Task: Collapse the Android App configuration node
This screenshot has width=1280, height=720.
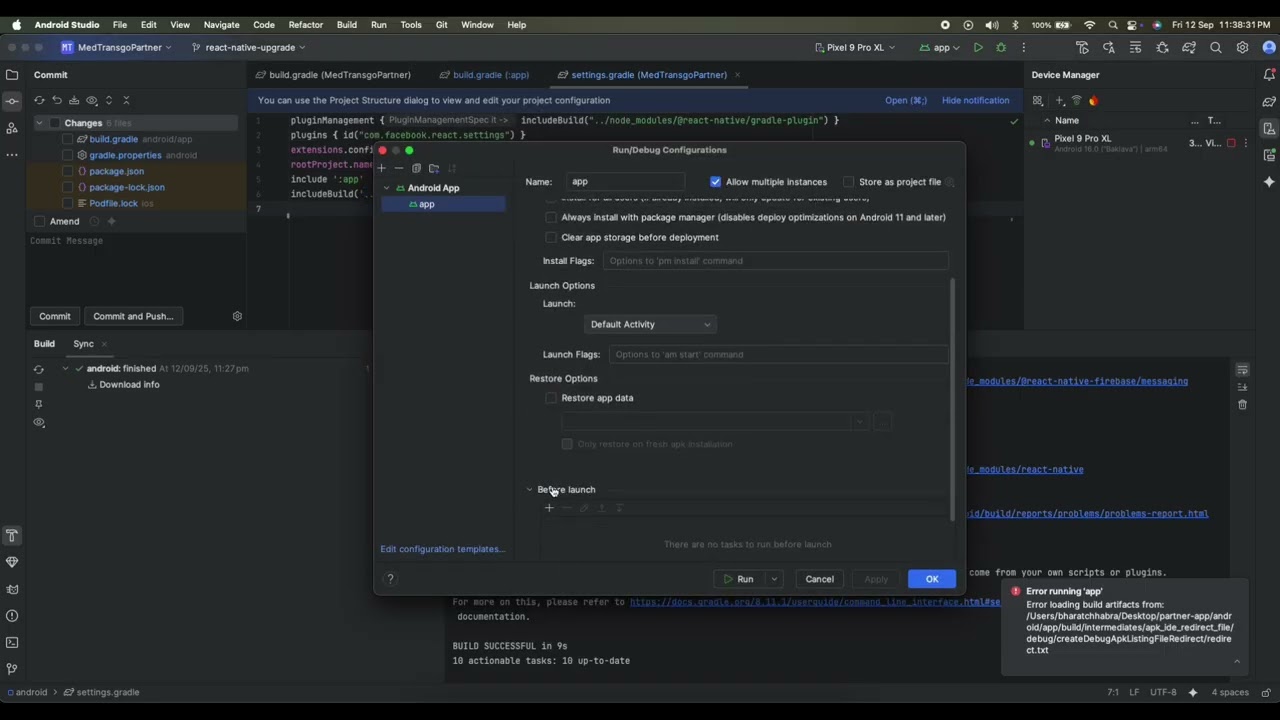Action: point(387,188)
